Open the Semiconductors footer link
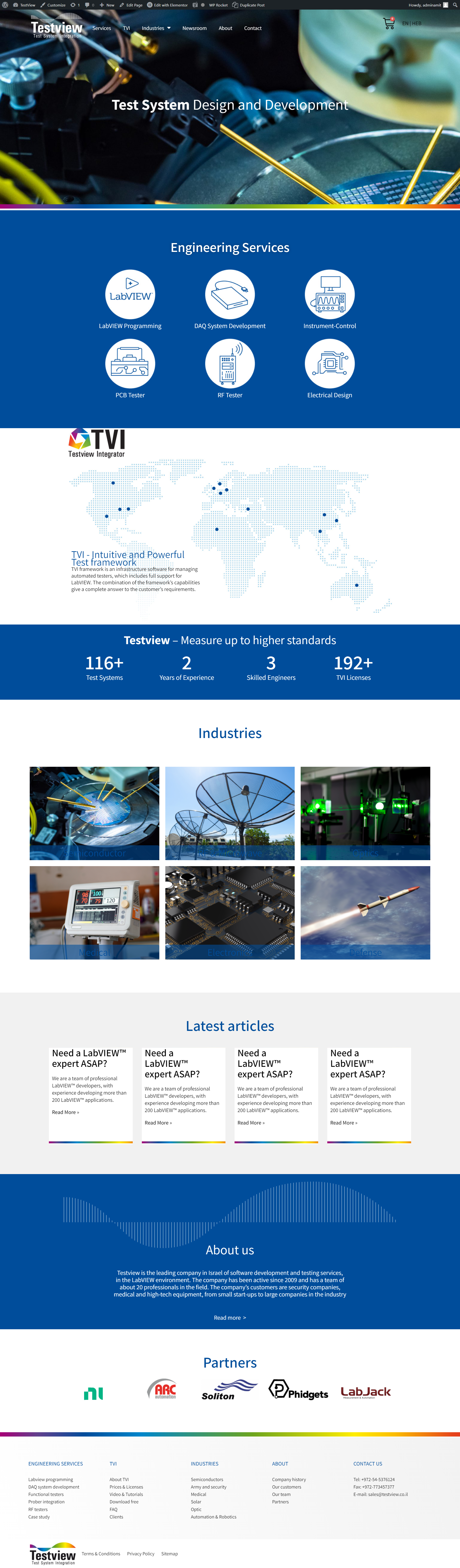 coord(207,1480)
